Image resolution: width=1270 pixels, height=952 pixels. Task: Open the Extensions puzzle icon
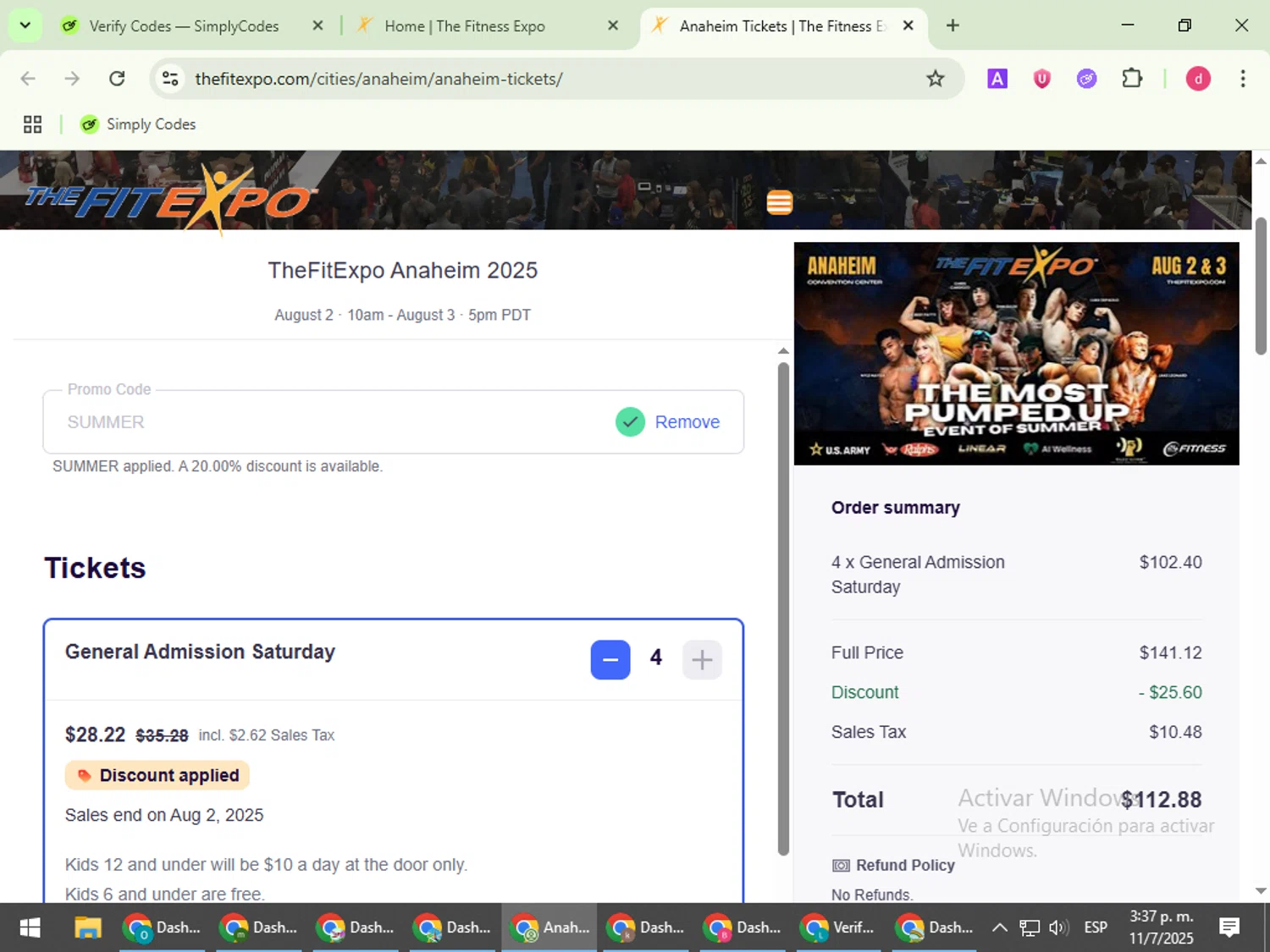click(x=1132, y=79)
